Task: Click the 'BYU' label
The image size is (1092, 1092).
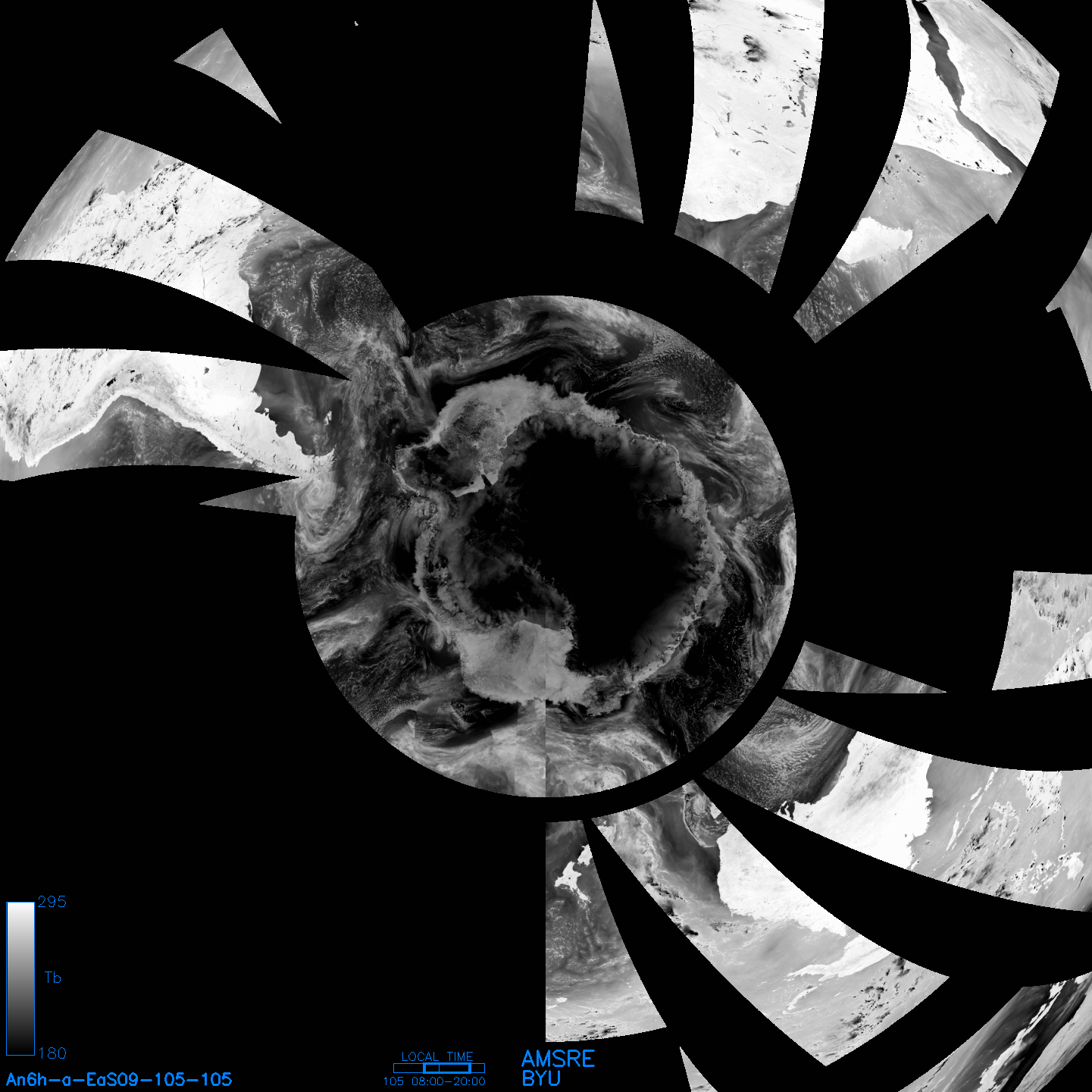Action: click(x=541, y=1078)
